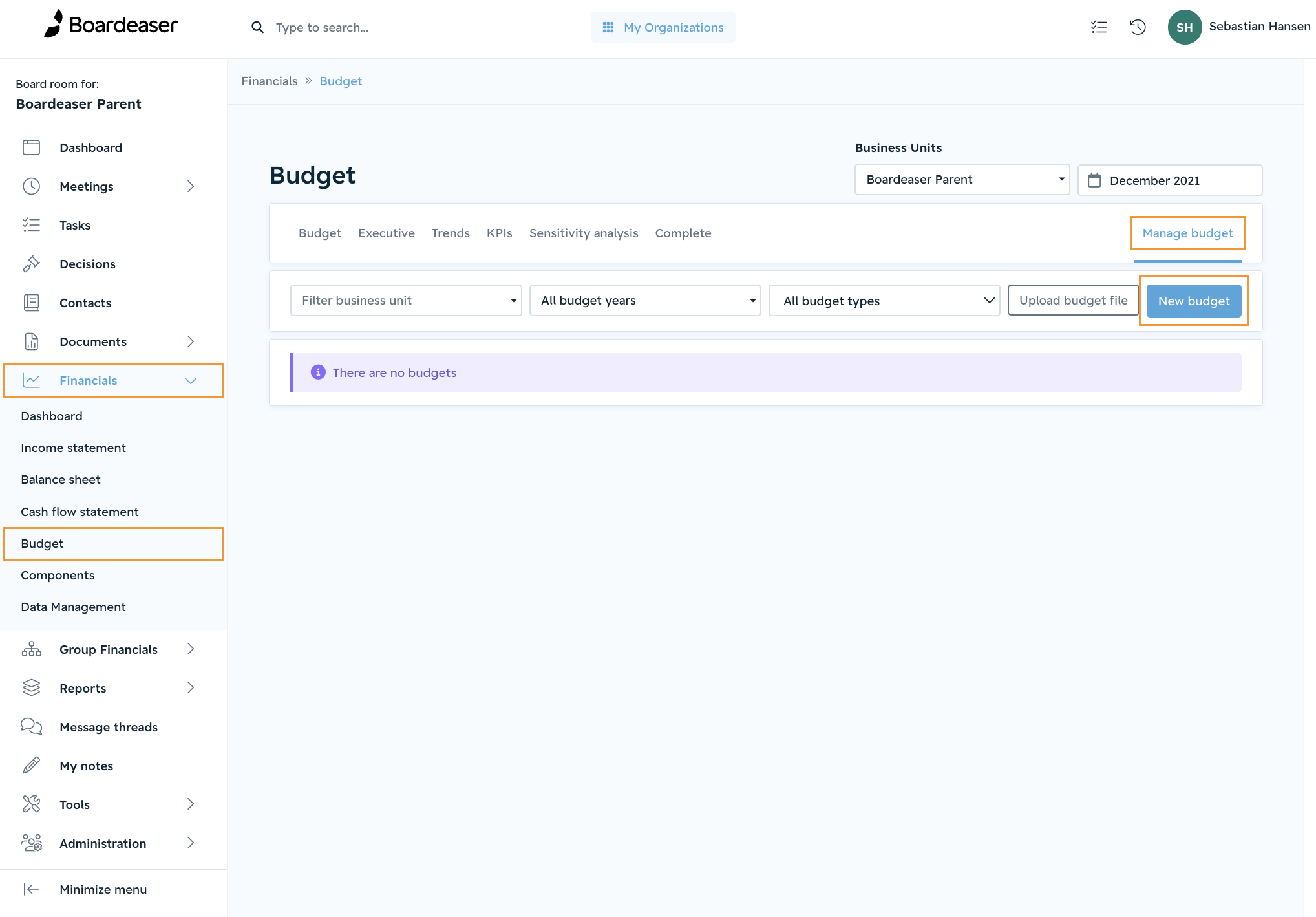1316x917 pixels.
Task: Click the Decisions gavel icon
Action: pyautogui.click(x=31, y=264)
